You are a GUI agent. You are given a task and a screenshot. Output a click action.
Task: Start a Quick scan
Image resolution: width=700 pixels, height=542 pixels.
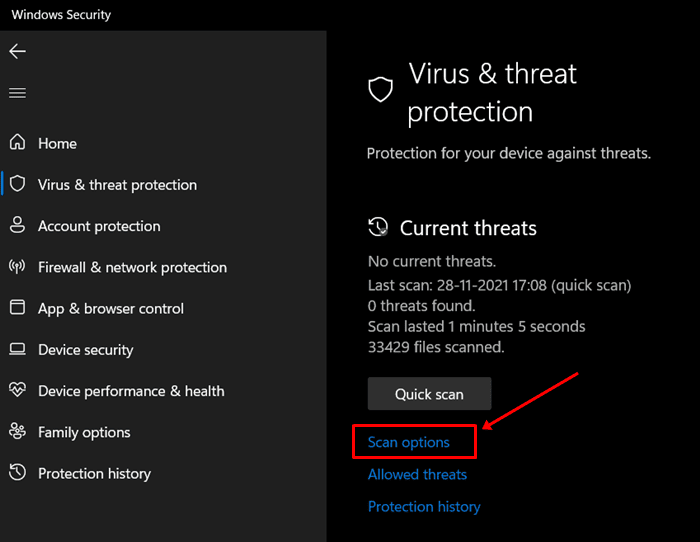coord(429,394)
